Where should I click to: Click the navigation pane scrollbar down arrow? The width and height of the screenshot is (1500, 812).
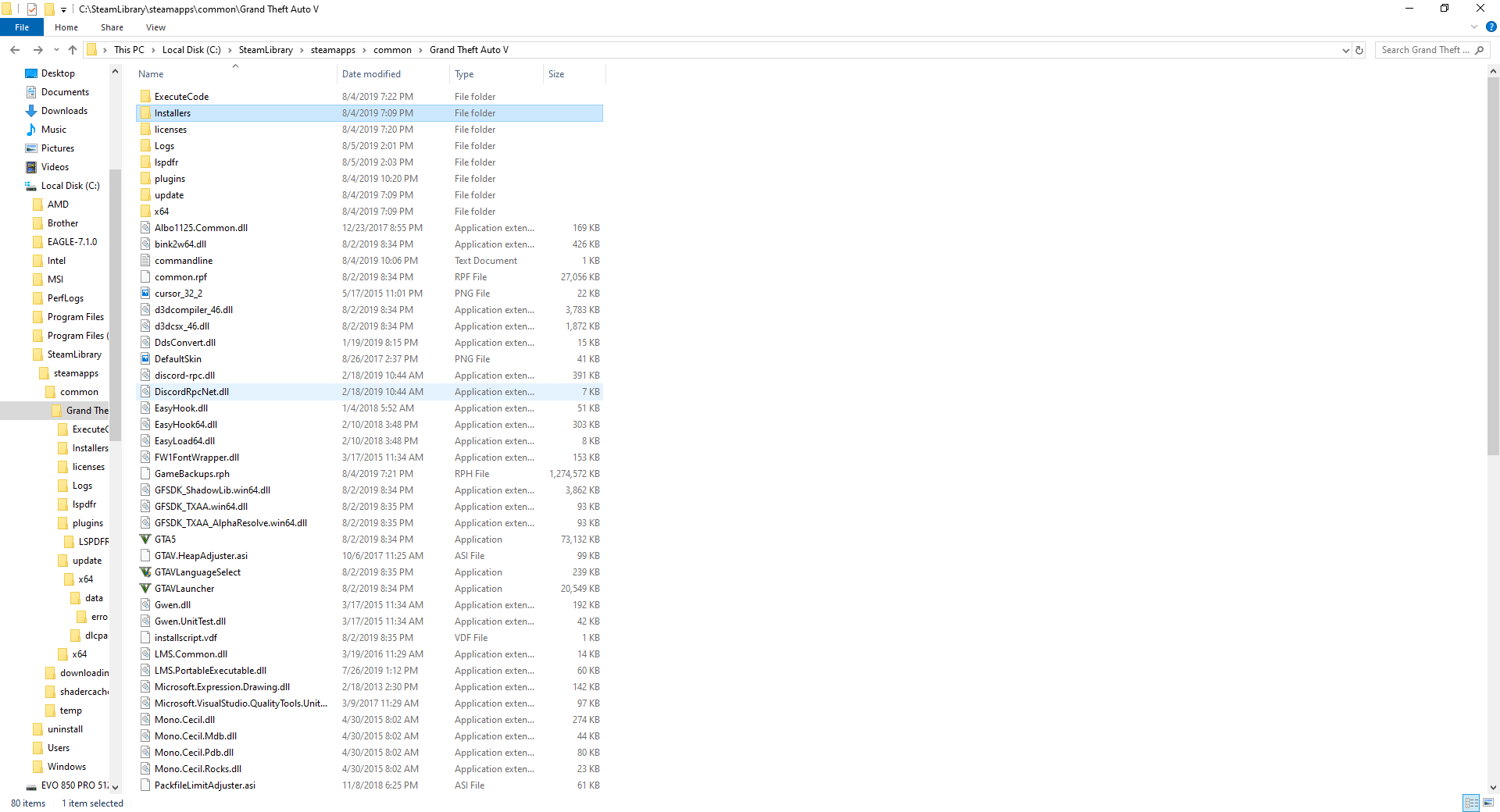[116, 787]
